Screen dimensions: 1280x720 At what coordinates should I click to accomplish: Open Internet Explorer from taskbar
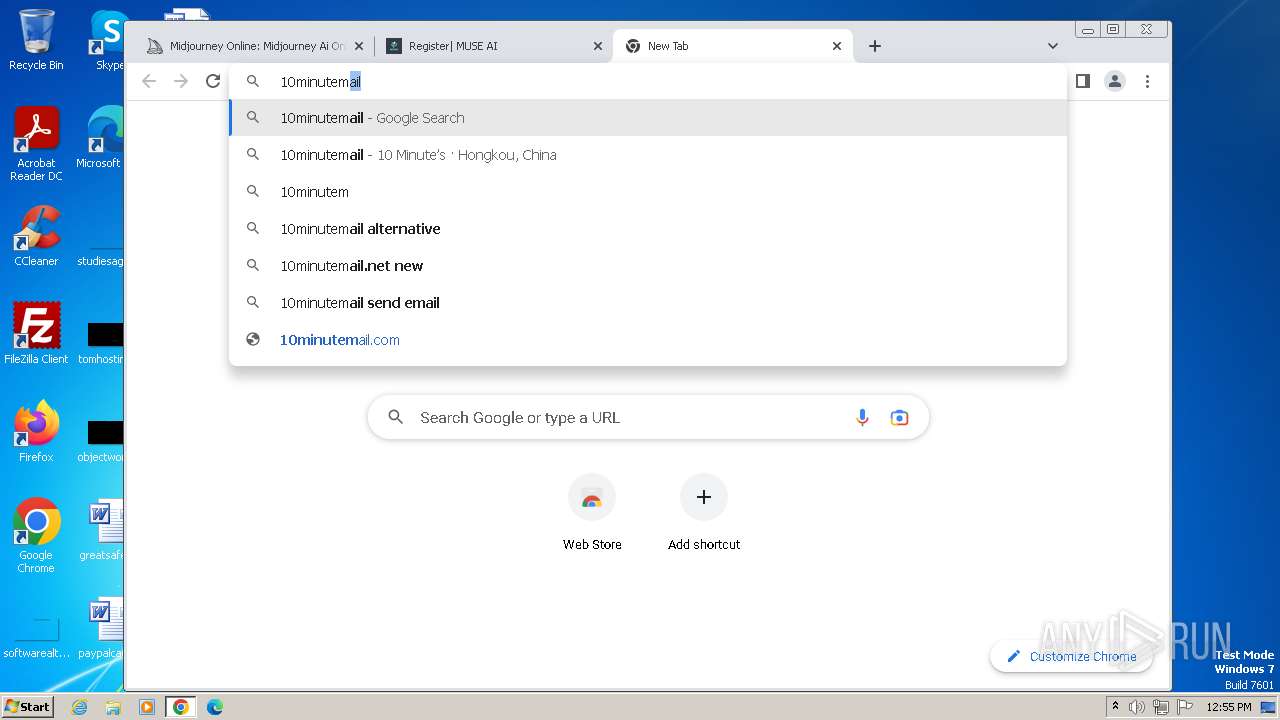point(79,707)
